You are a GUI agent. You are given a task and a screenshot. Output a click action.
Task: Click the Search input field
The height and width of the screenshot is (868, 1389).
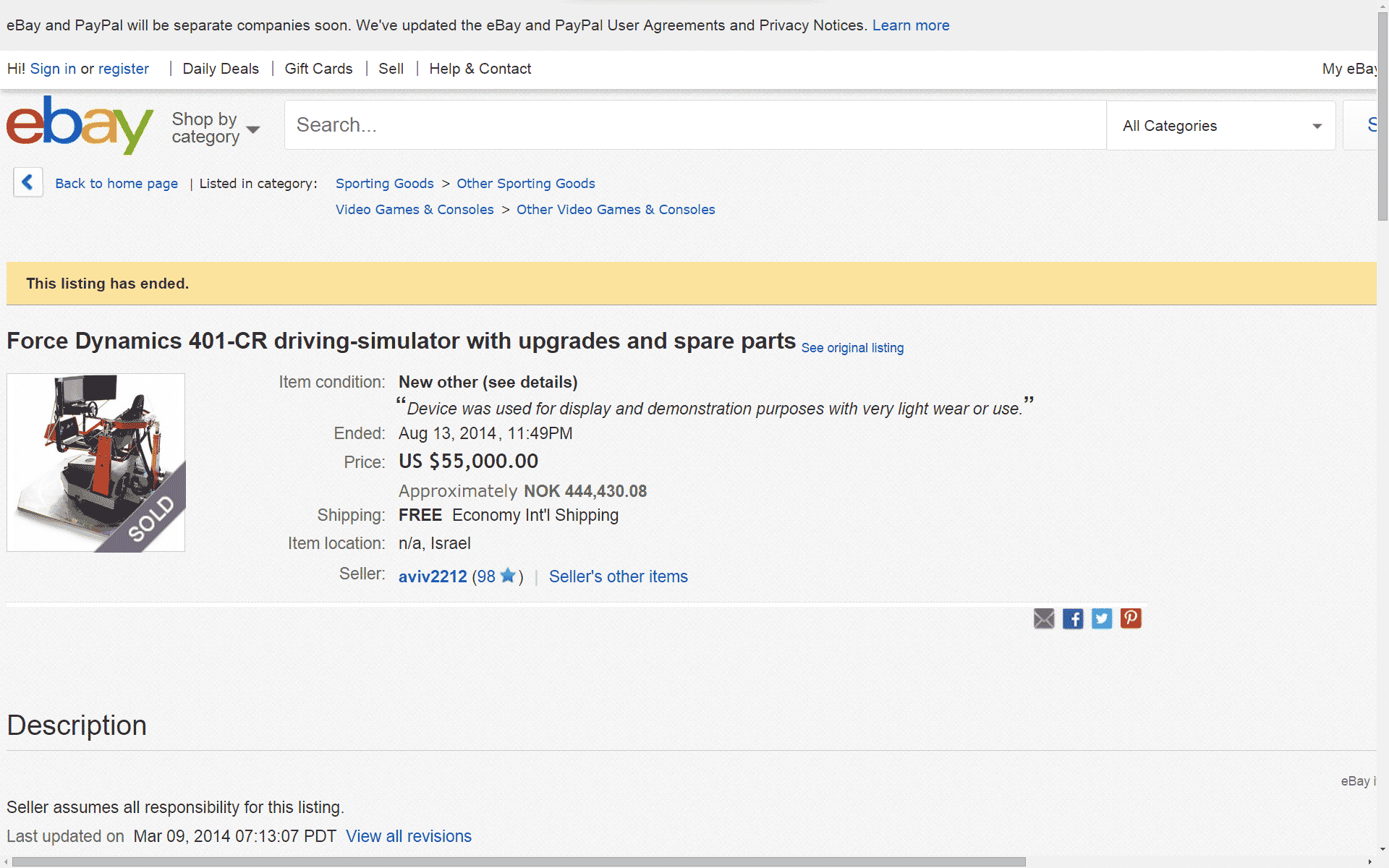695,125
